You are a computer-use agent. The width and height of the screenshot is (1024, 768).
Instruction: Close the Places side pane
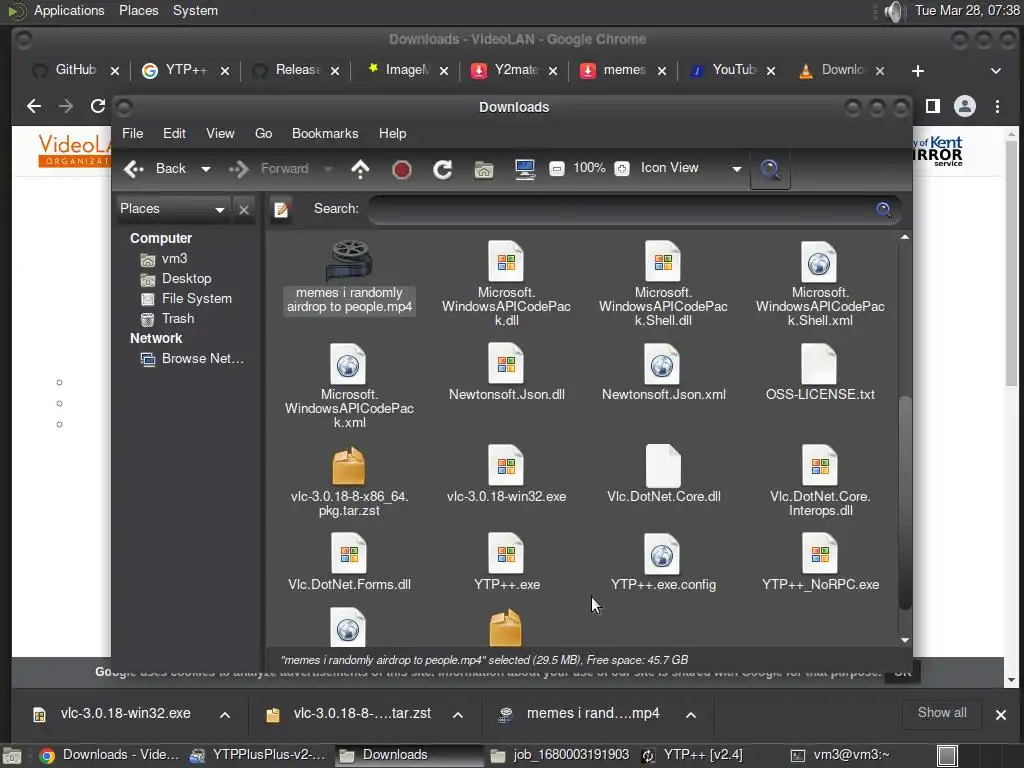(x=244, y=210)
